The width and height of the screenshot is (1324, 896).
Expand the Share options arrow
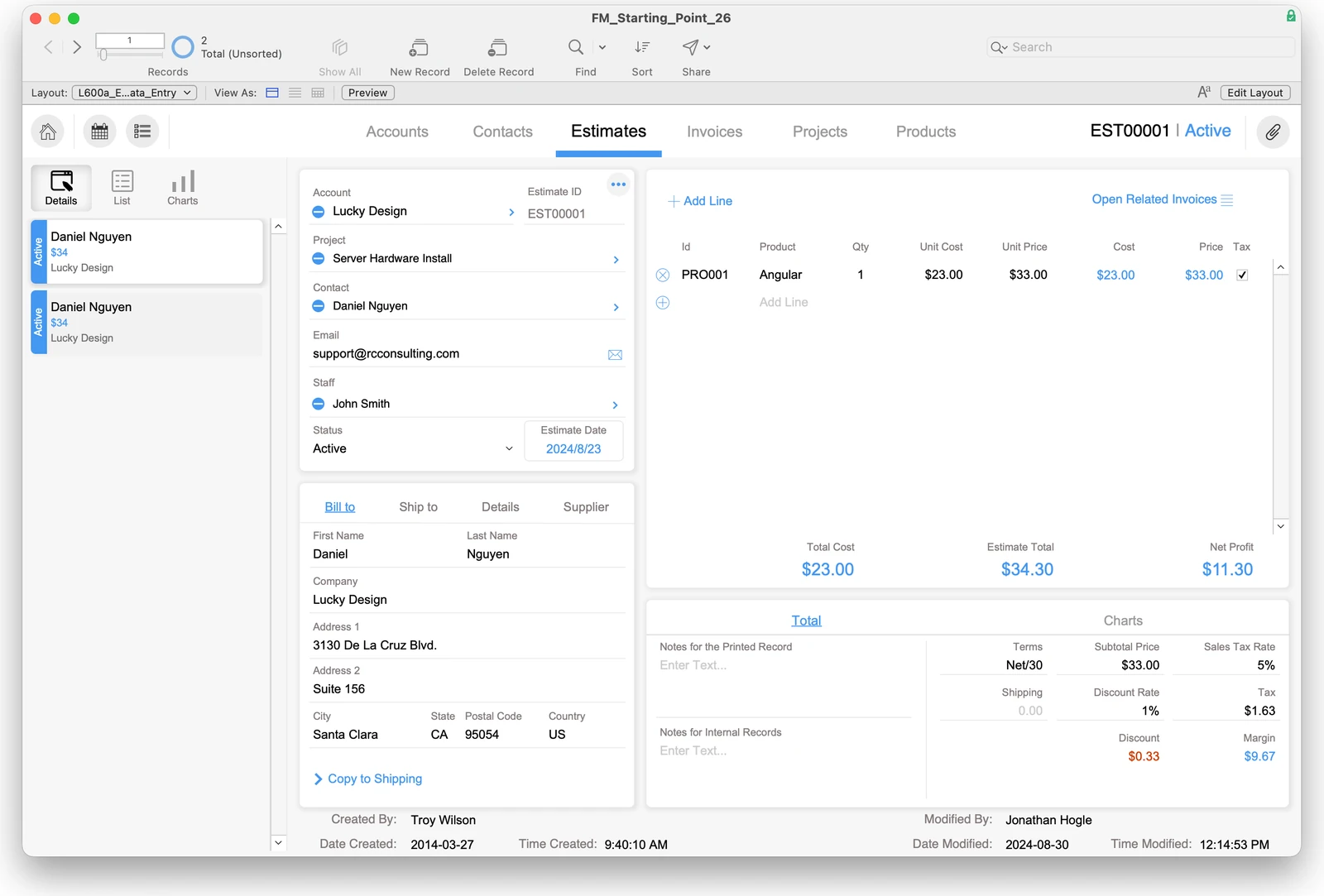(707, 47)
